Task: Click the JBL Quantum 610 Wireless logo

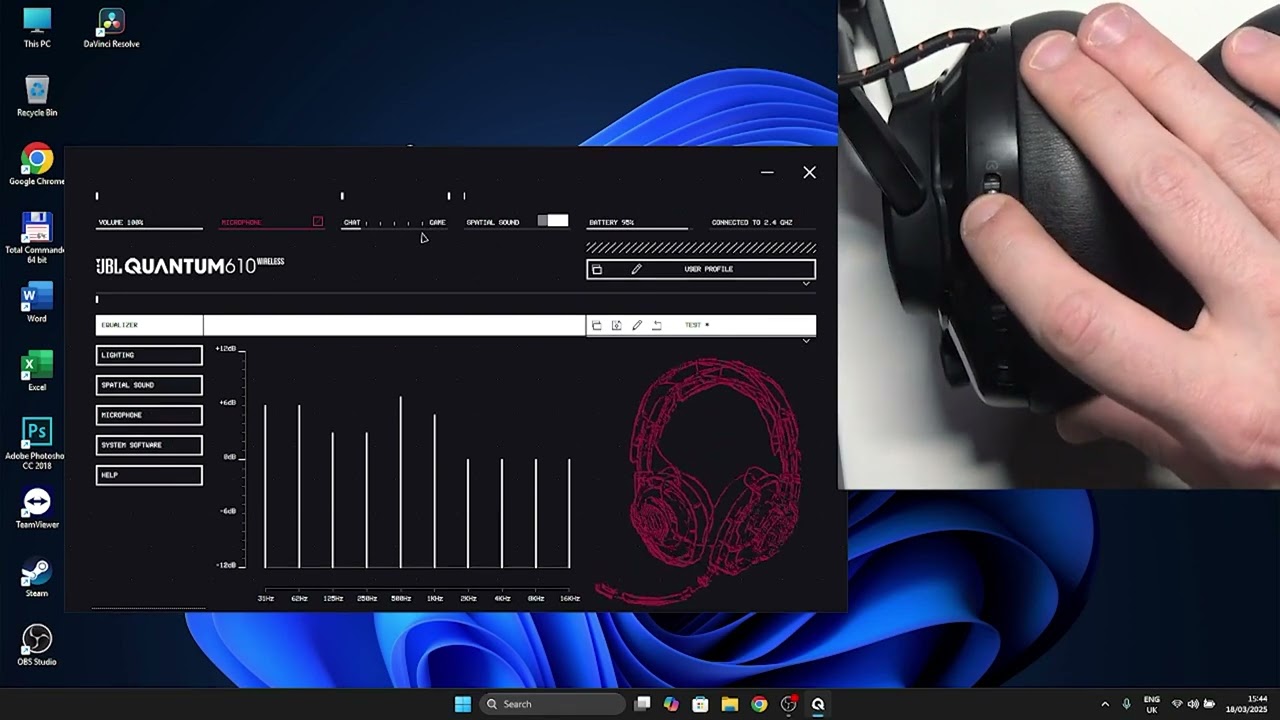Action: pyautogui.click(x=190, y=265)
